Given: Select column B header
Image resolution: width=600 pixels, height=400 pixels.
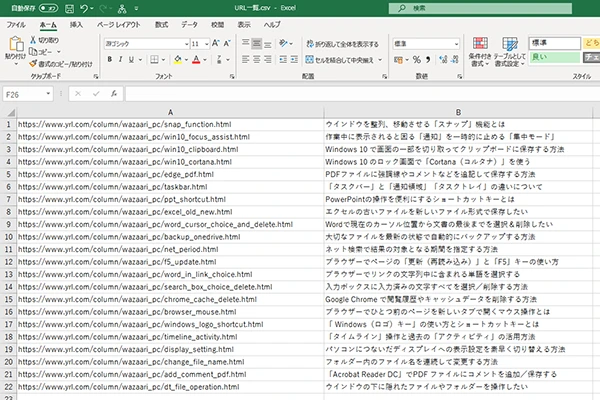Looking at the screenshot, I should 458,113.
